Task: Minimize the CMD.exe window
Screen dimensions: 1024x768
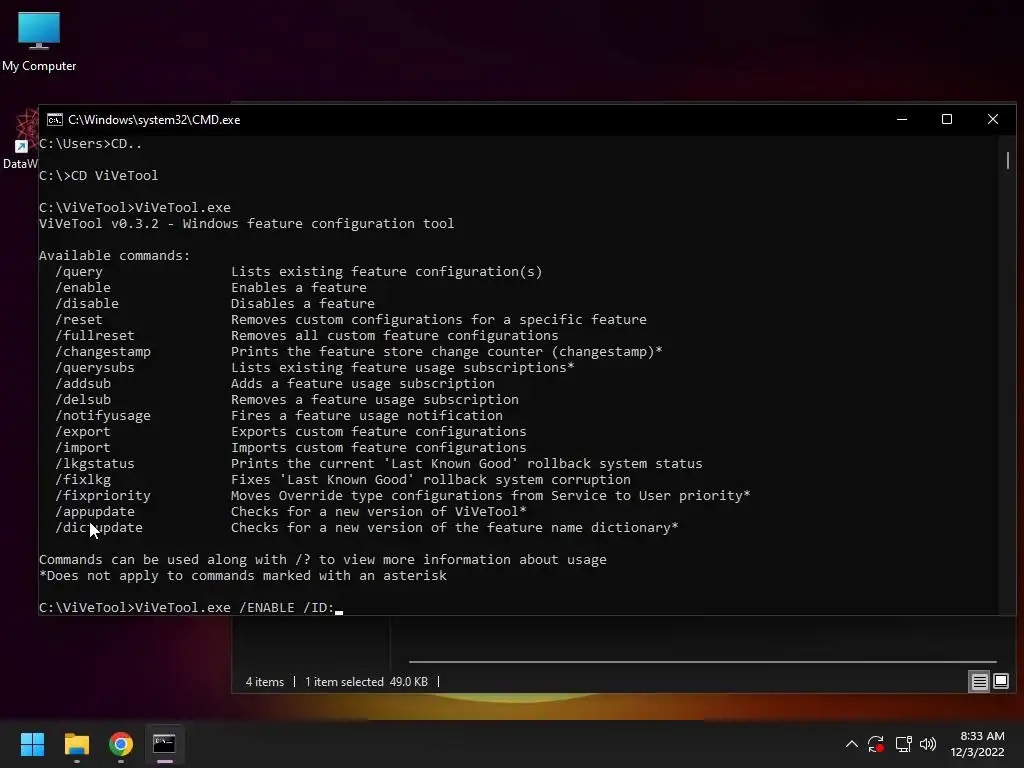Action: click(902, 120)
